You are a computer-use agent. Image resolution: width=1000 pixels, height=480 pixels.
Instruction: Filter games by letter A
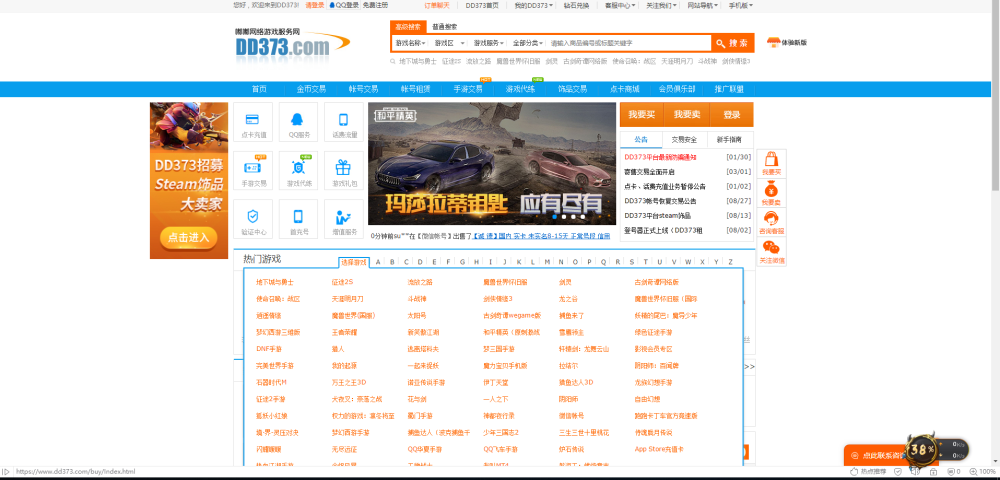[x=378, y=262]
